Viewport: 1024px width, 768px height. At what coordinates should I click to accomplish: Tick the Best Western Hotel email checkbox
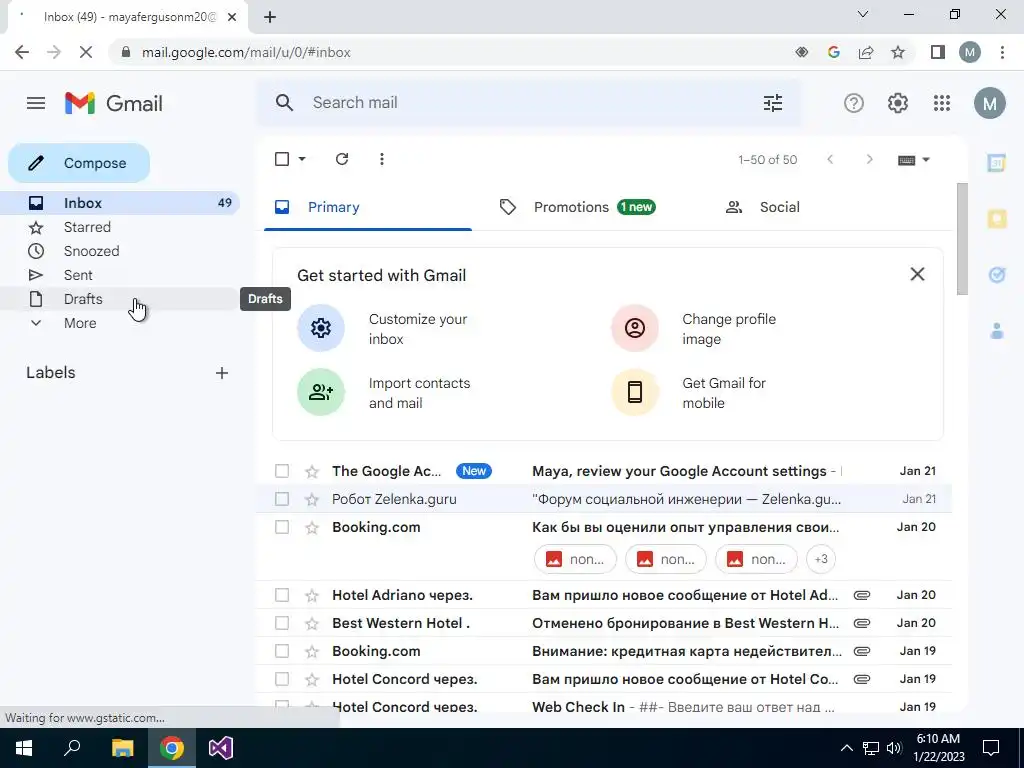pyautogui.click(x=282, y=624)
